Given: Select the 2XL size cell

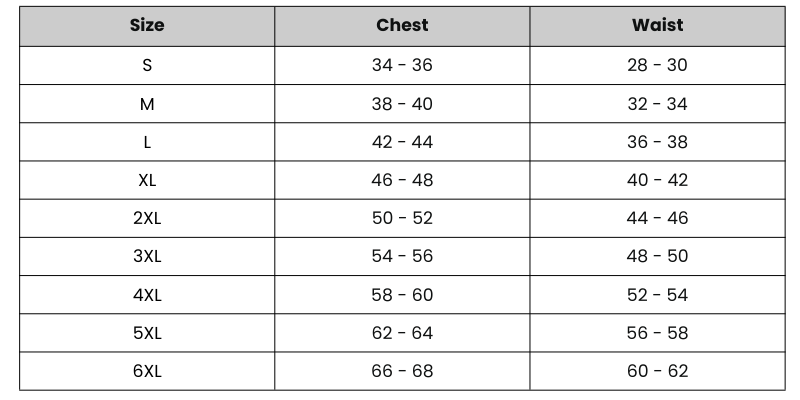Looking at the screenshot, I should click(147, 218).
